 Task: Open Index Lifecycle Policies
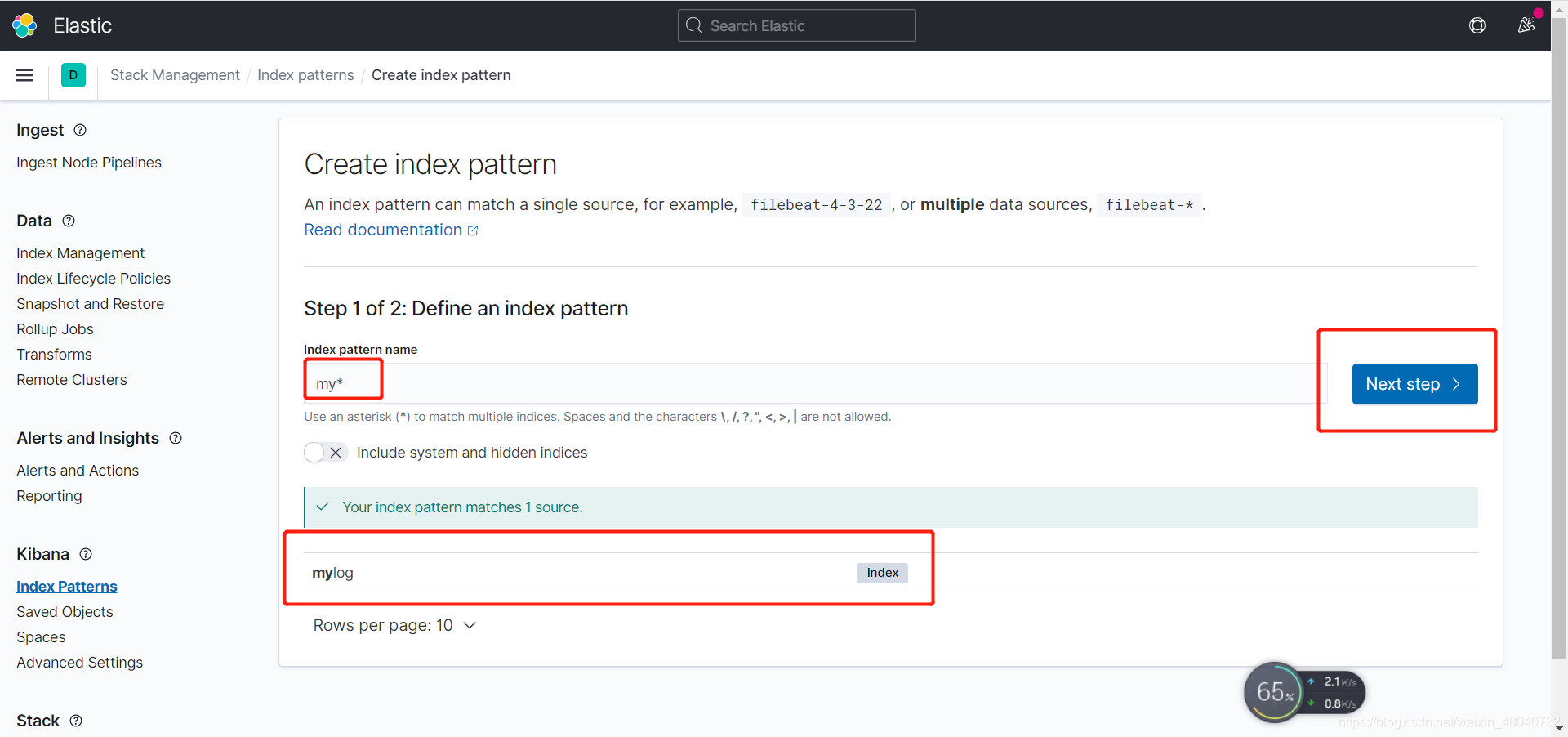(x=93, y=279)
